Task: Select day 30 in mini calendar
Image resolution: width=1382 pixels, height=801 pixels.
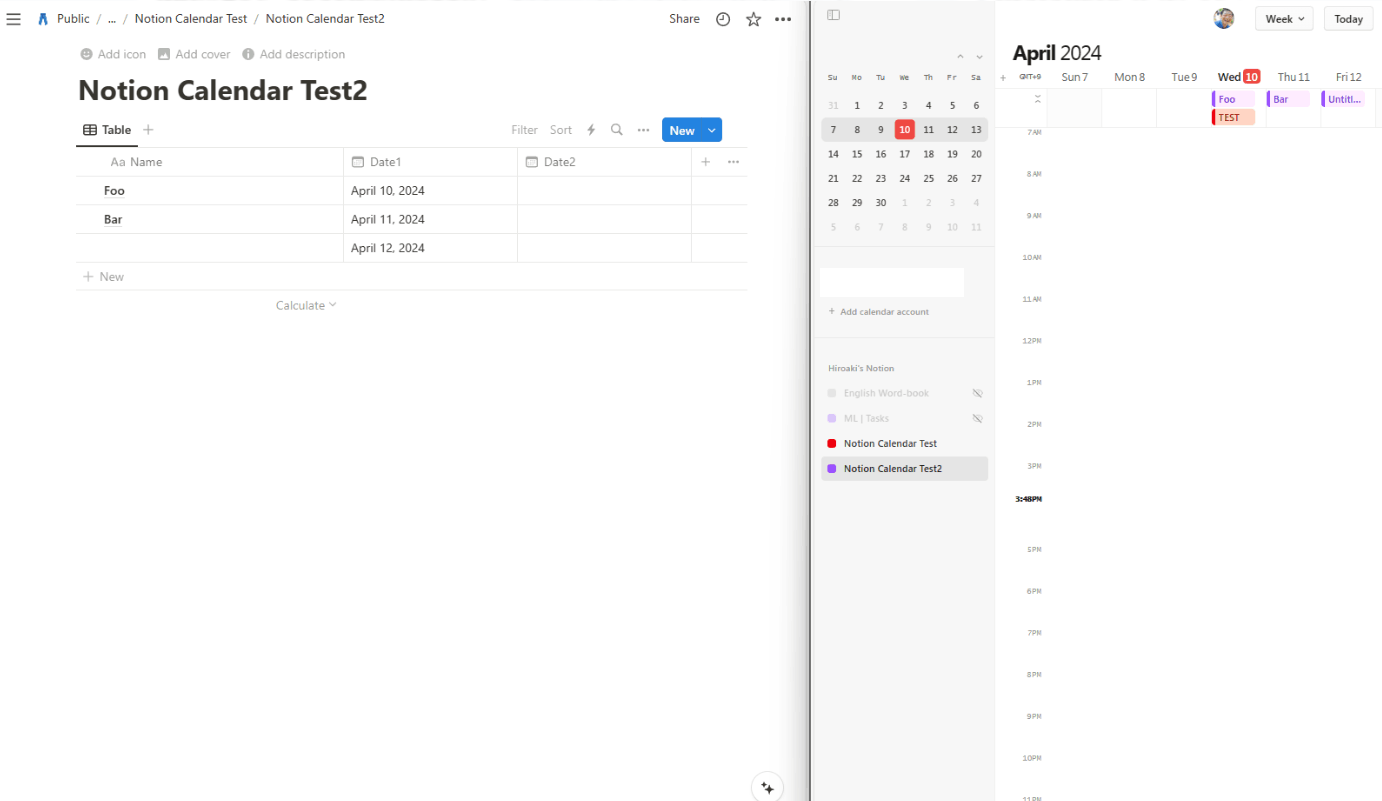Action: coord(880,203)
